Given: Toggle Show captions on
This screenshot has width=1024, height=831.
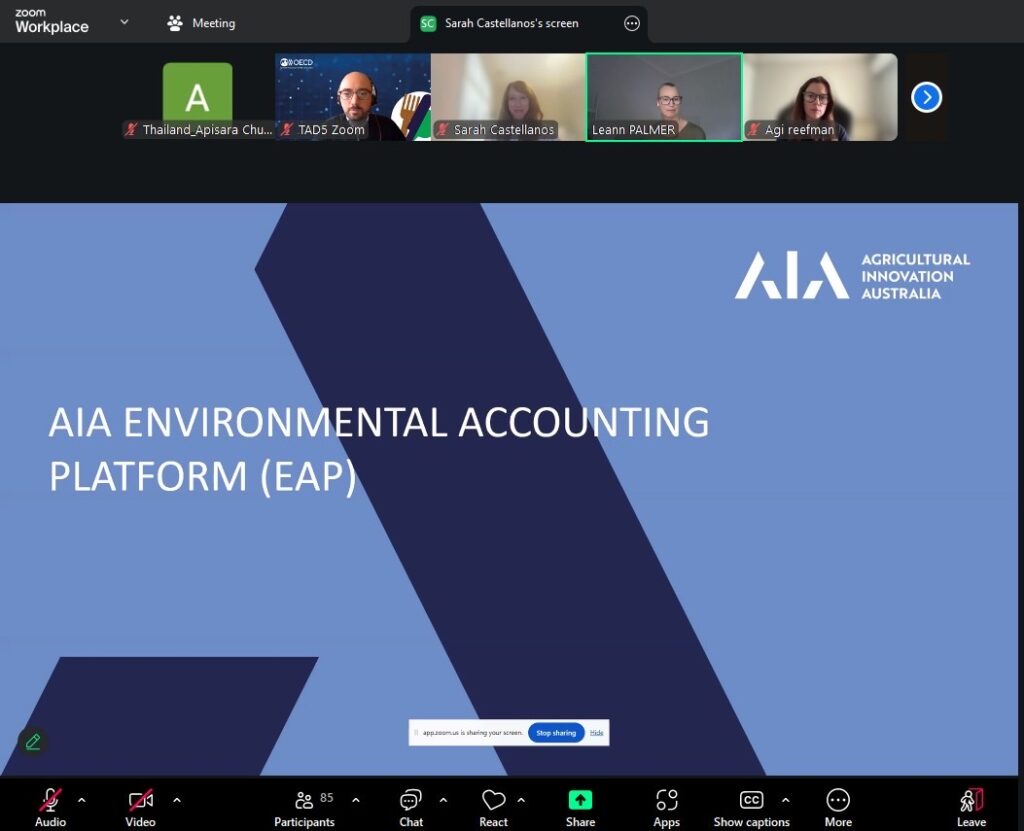Looking at the screenshot, I should click(x=751, y=801).
